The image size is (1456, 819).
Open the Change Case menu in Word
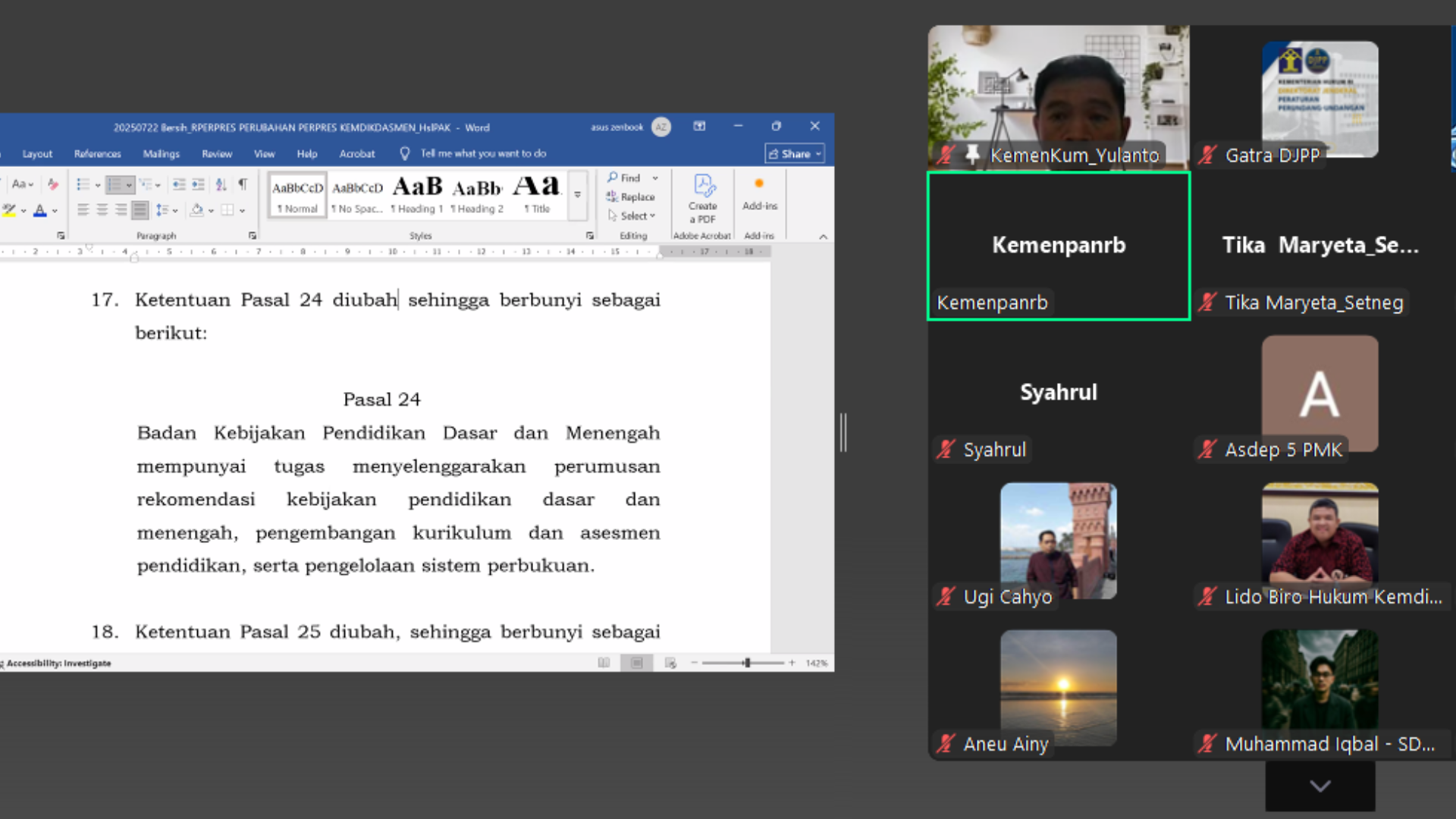pyautogui.click(x=22, y=184)
